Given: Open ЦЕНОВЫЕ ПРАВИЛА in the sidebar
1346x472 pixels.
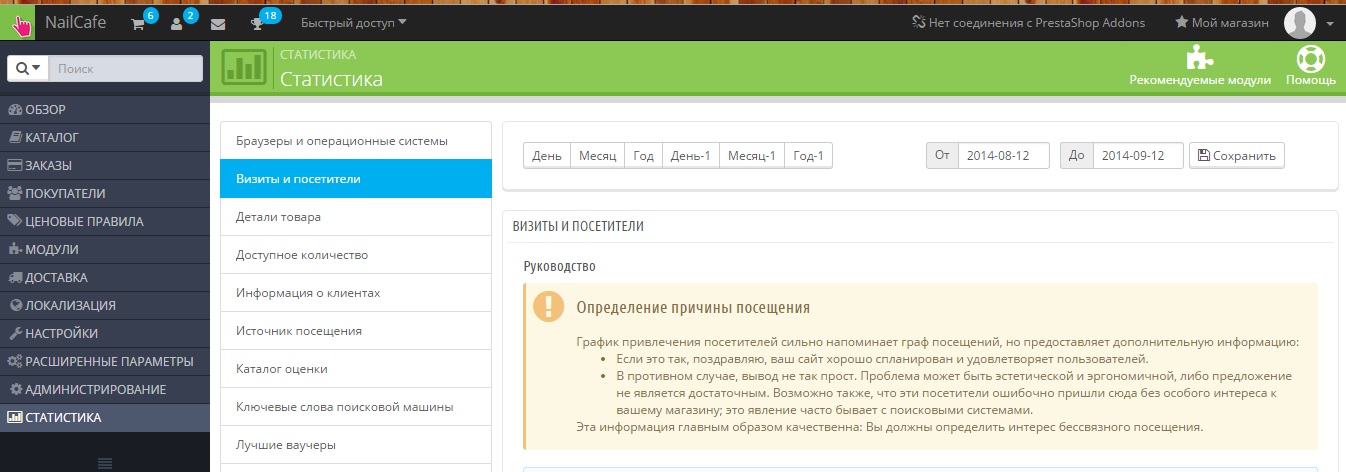Looking at the screenshot, I should pos(105,221).
